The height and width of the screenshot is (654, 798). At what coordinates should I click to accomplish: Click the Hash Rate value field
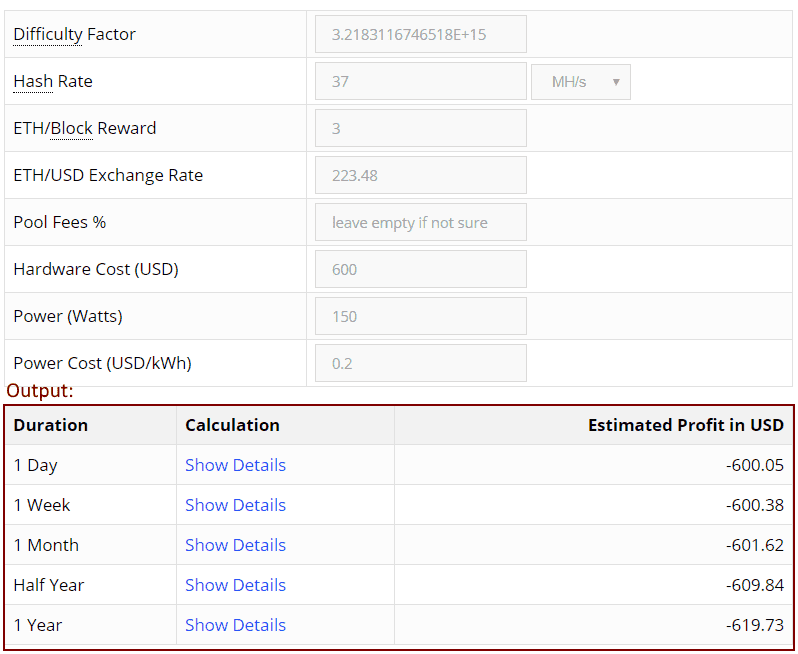[x=420, y=81]
